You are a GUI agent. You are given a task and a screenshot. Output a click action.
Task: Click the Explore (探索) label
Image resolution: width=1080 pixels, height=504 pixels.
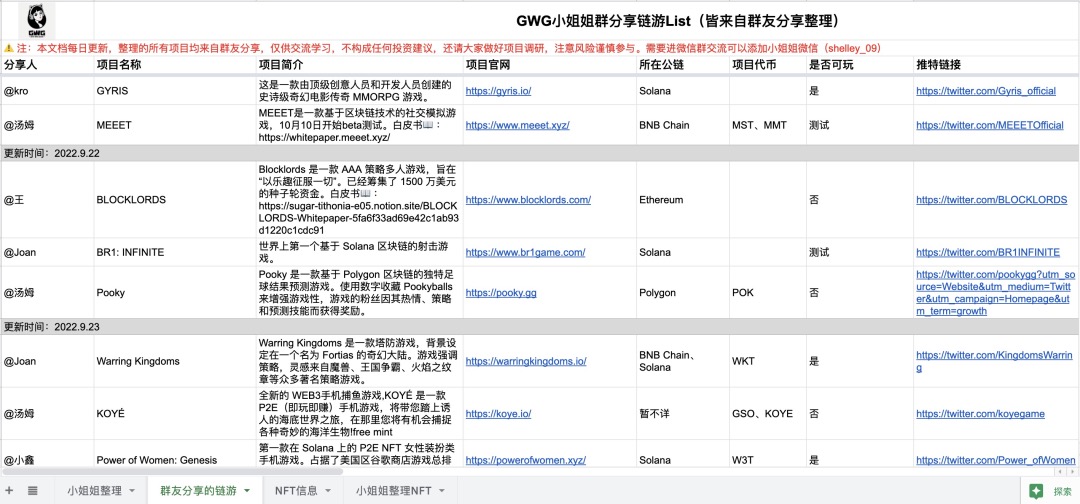coord(1062,491)
